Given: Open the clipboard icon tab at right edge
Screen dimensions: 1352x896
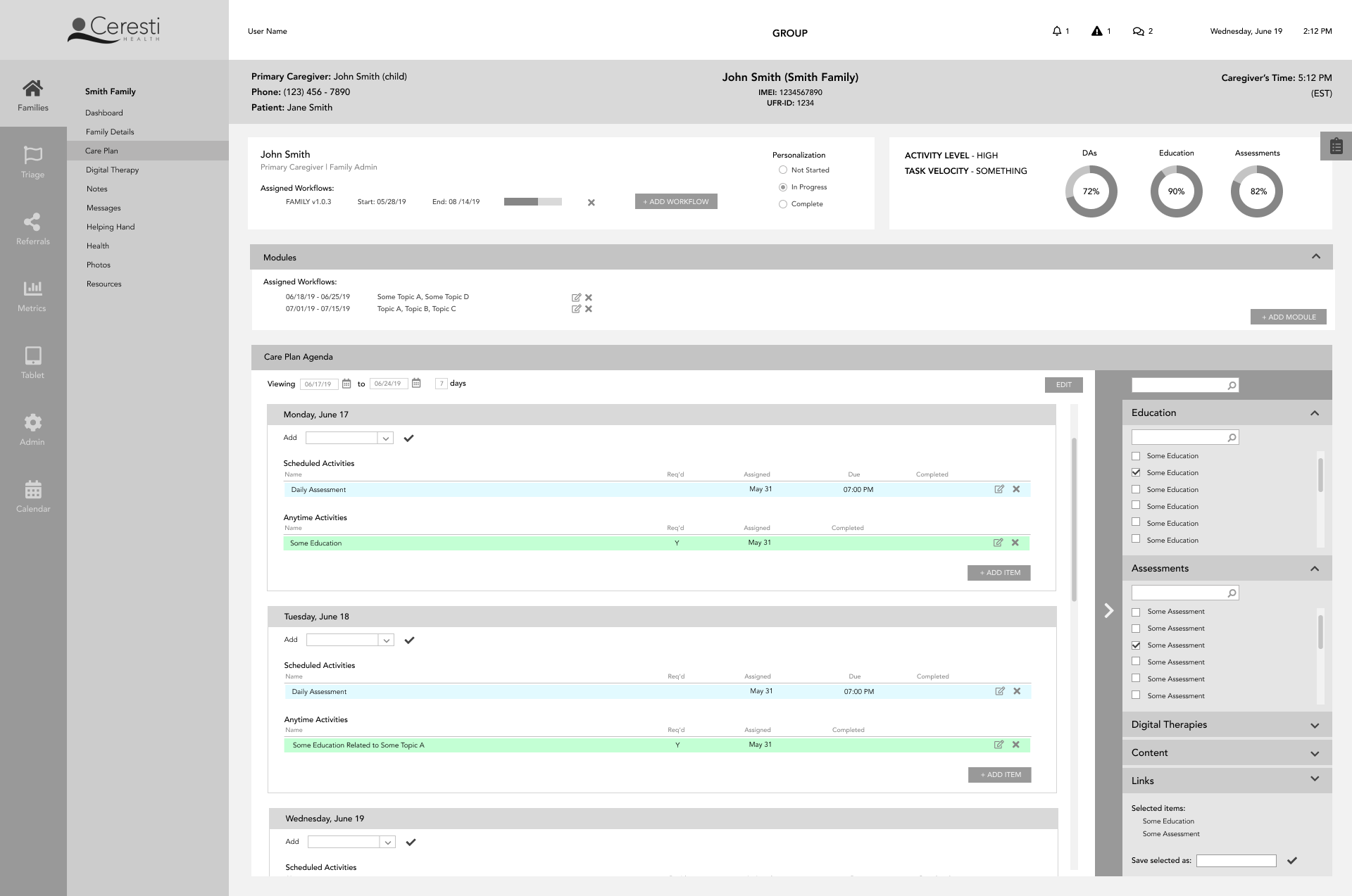Looking at the screenshot, I should (x=1336, y=146).
